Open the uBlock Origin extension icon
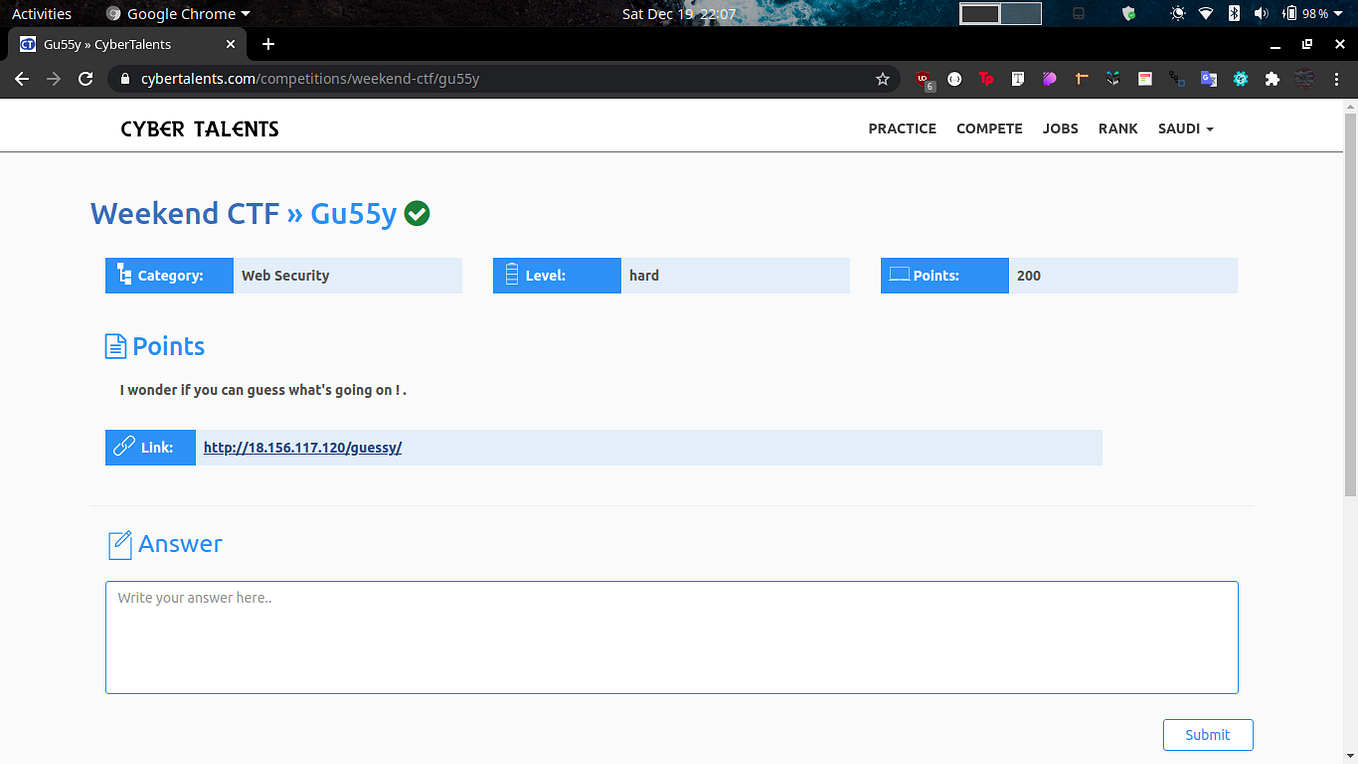 924,79
